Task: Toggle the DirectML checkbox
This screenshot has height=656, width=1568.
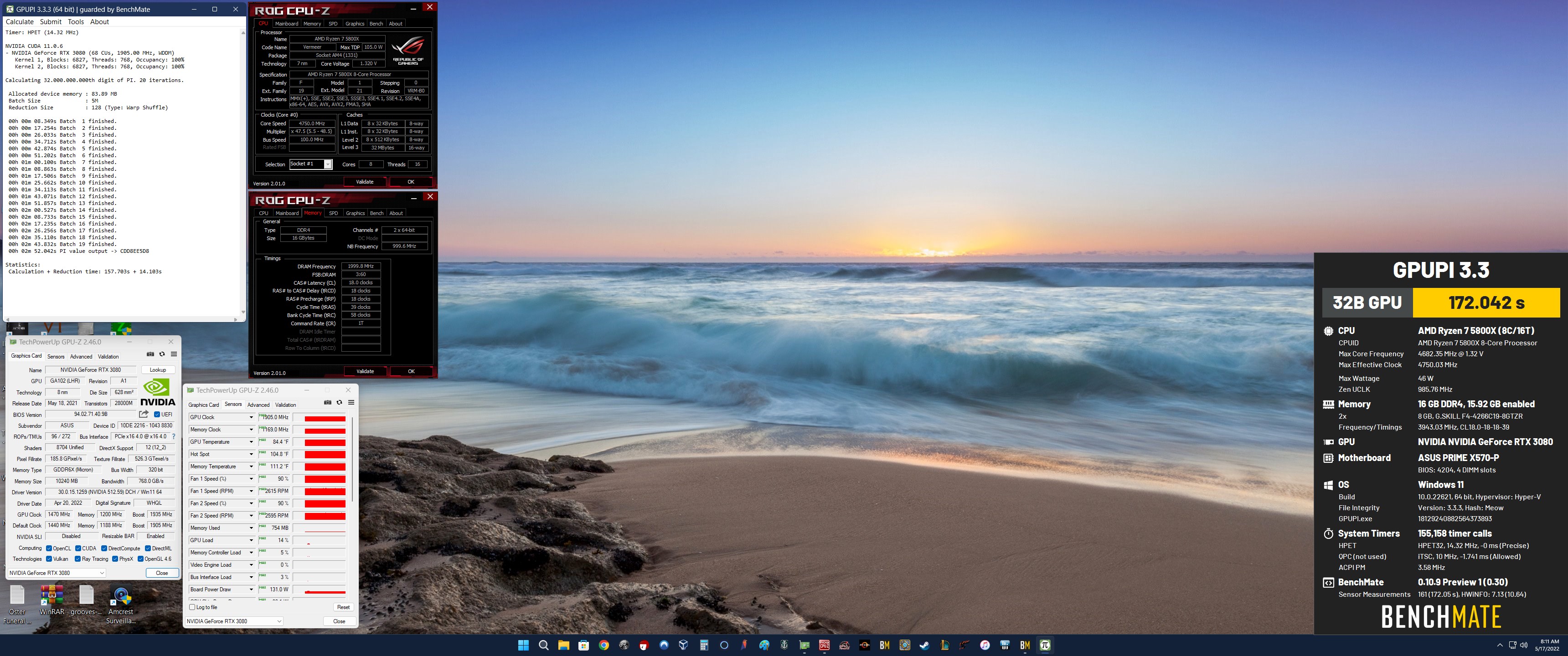Action: tap(148, 548)
